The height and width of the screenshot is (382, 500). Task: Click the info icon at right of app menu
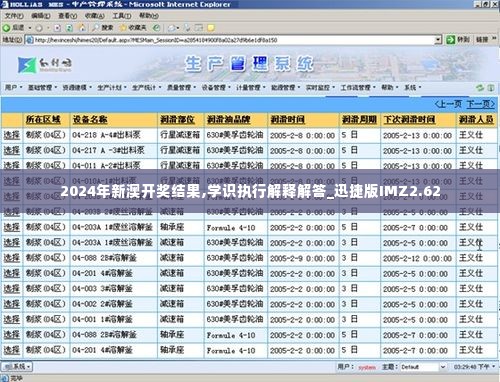(491, 88)
